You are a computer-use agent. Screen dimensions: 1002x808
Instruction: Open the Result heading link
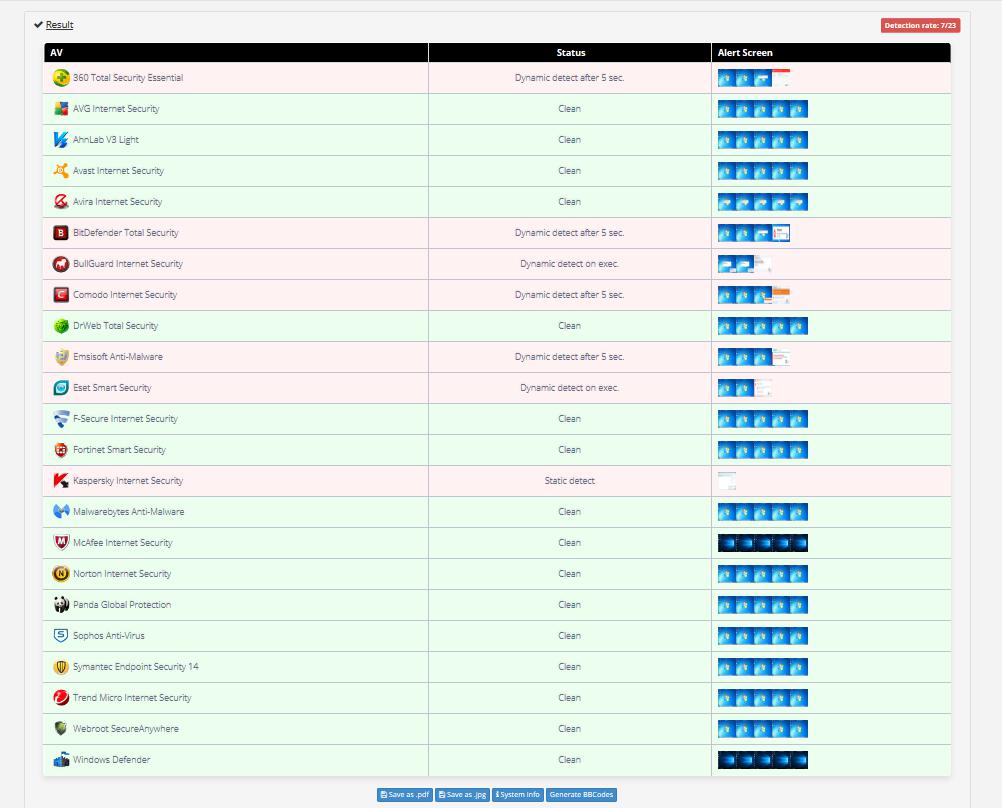coord(59,25)
